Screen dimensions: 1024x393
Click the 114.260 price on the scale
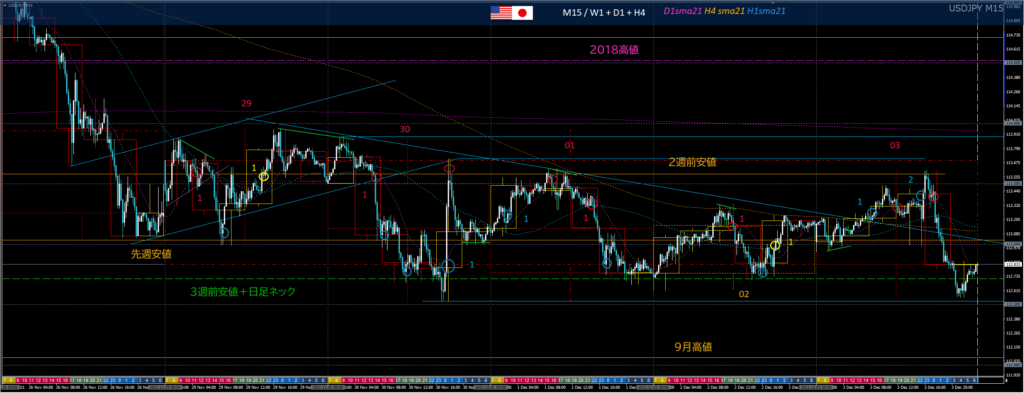[x=1014, y=91]
